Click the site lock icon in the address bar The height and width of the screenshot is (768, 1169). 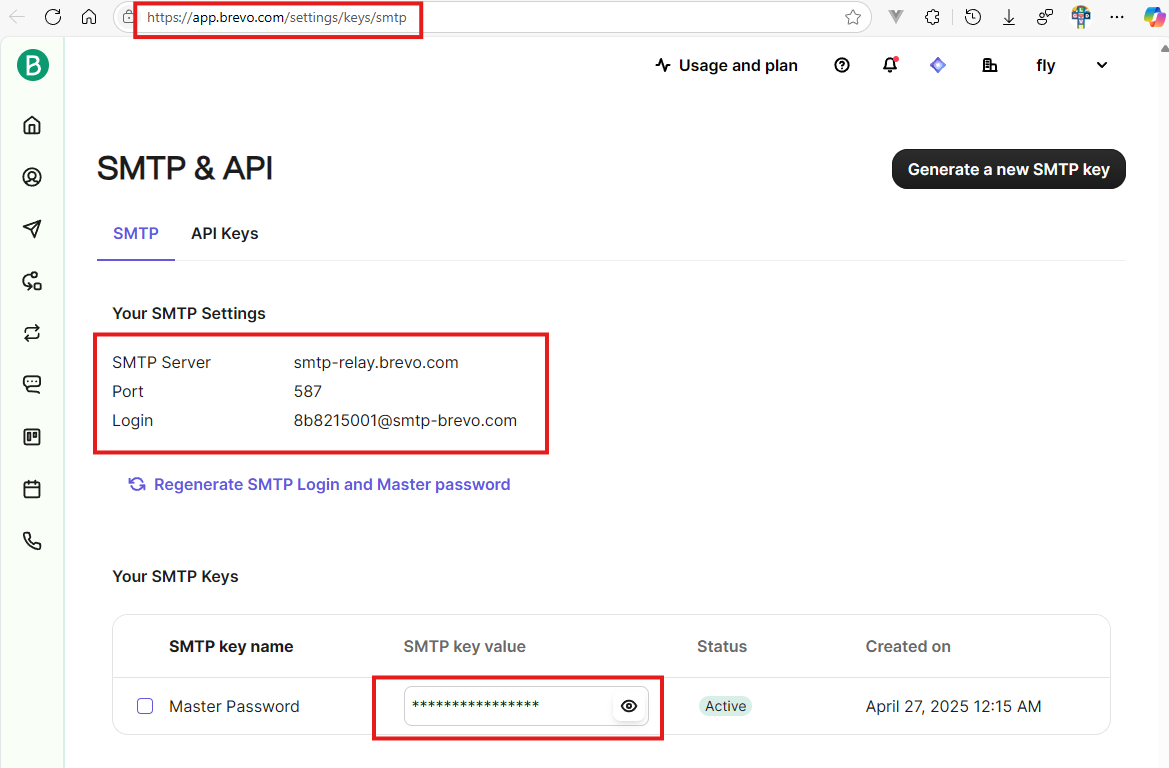tap(129, 17)
